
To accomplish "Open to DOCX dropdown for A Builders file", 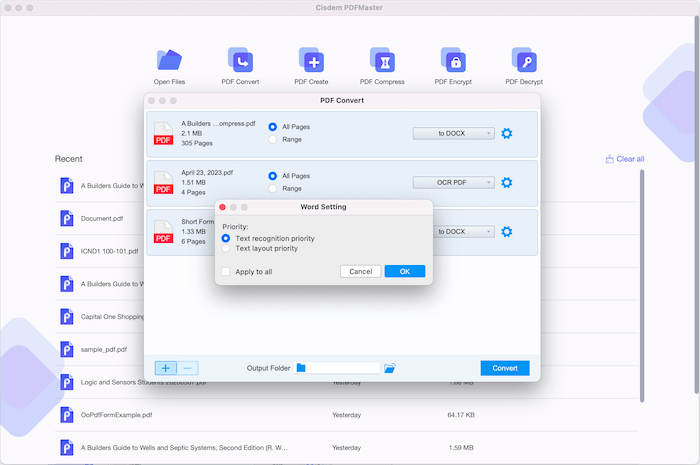I will 454,133.
